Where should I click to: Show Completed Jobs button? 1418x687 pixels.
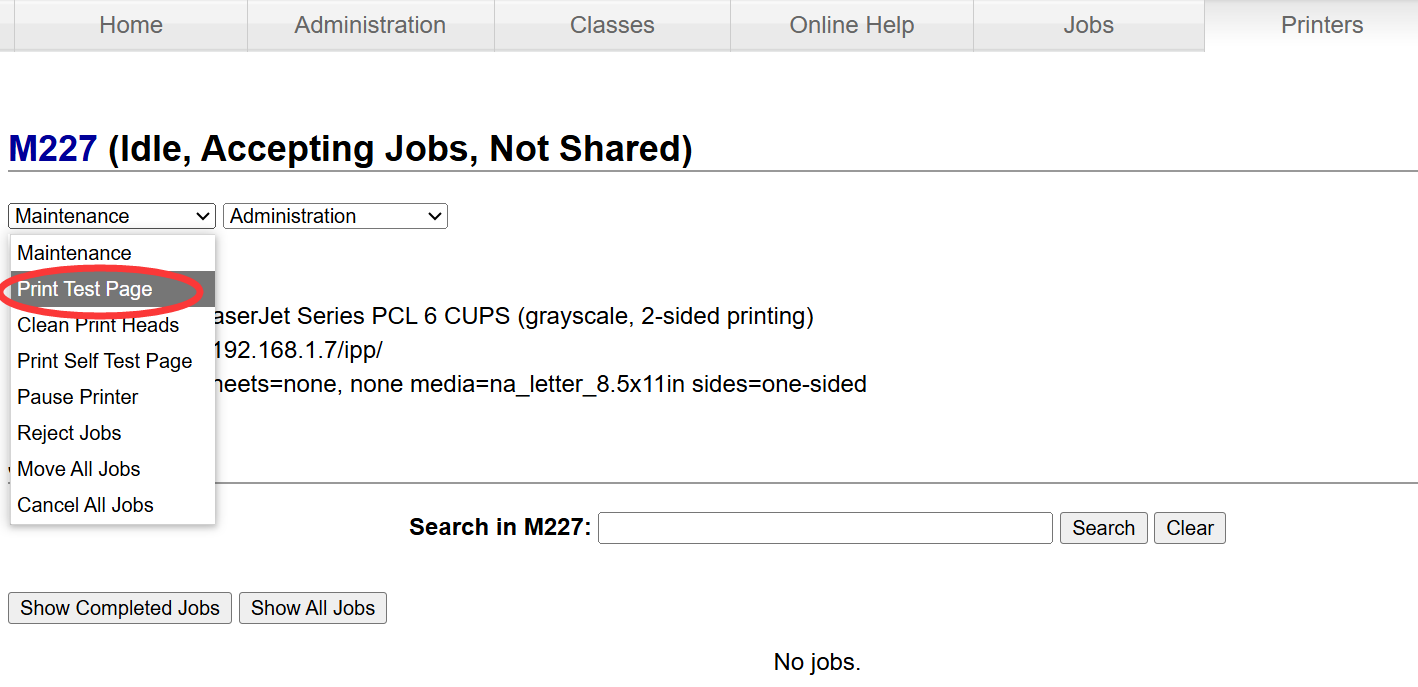(x=120, y=608)
